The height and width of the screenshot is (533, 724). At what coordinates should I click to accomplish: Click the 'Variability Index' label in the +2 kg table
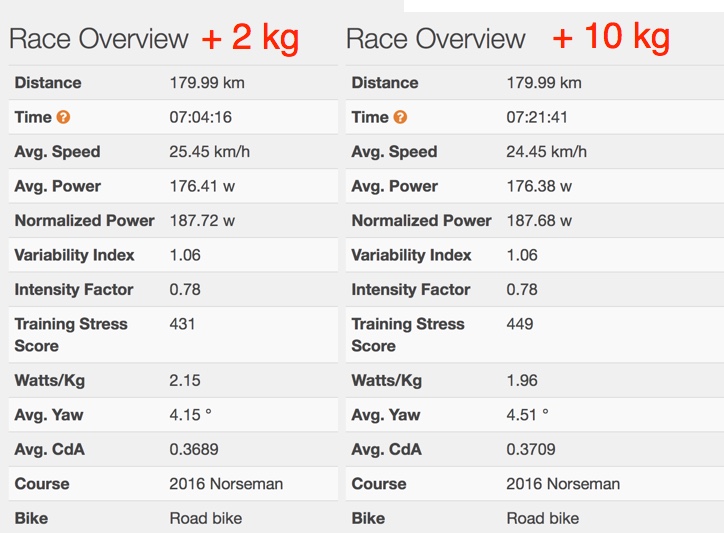pos(74,255)
